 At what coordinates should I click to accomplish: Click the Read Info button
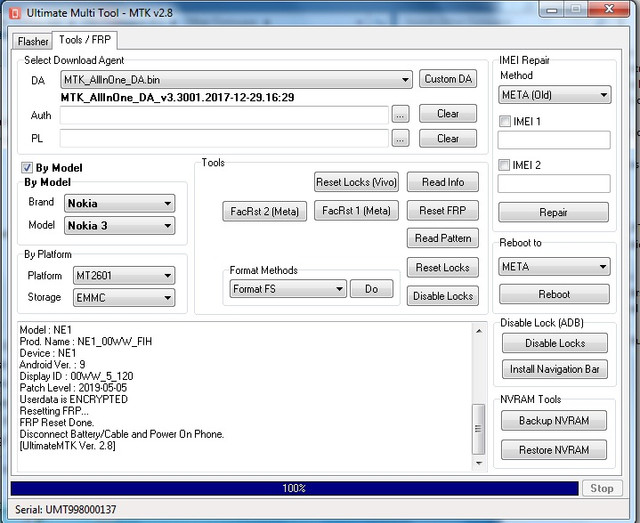point(443,182)
